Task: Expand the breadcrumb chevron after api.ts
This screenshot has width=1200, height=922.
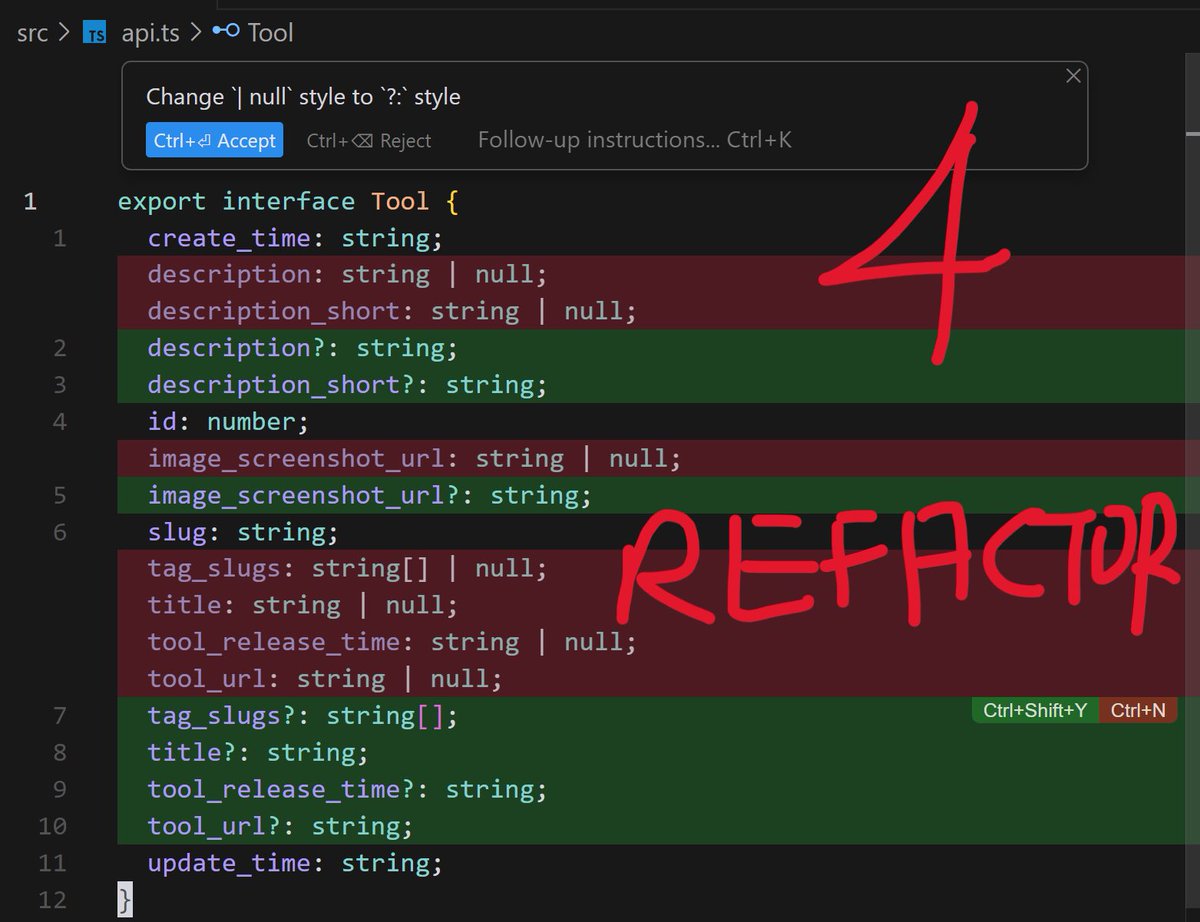Action: tap(195, 33)
